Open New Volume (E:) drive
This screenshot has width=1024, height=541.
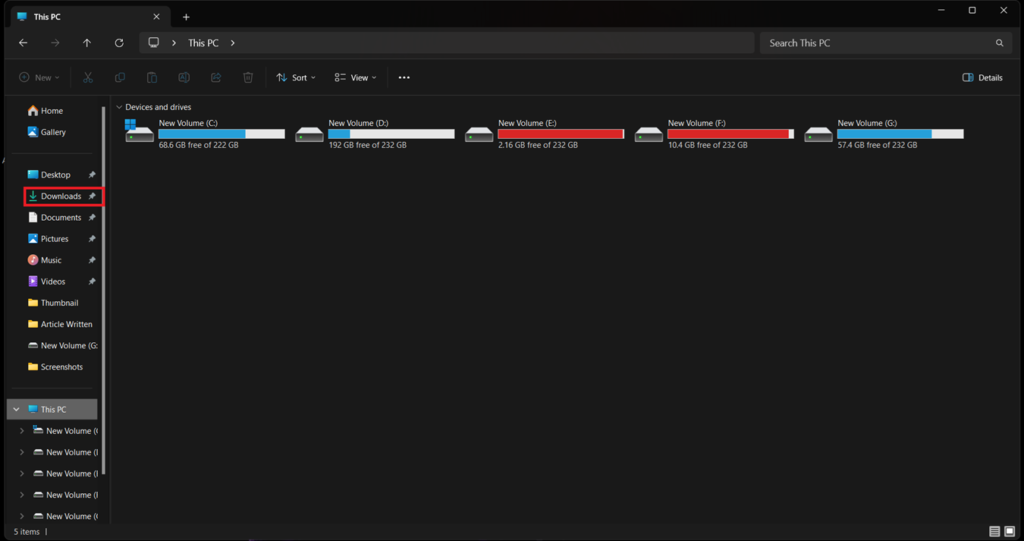coord(544,133)
